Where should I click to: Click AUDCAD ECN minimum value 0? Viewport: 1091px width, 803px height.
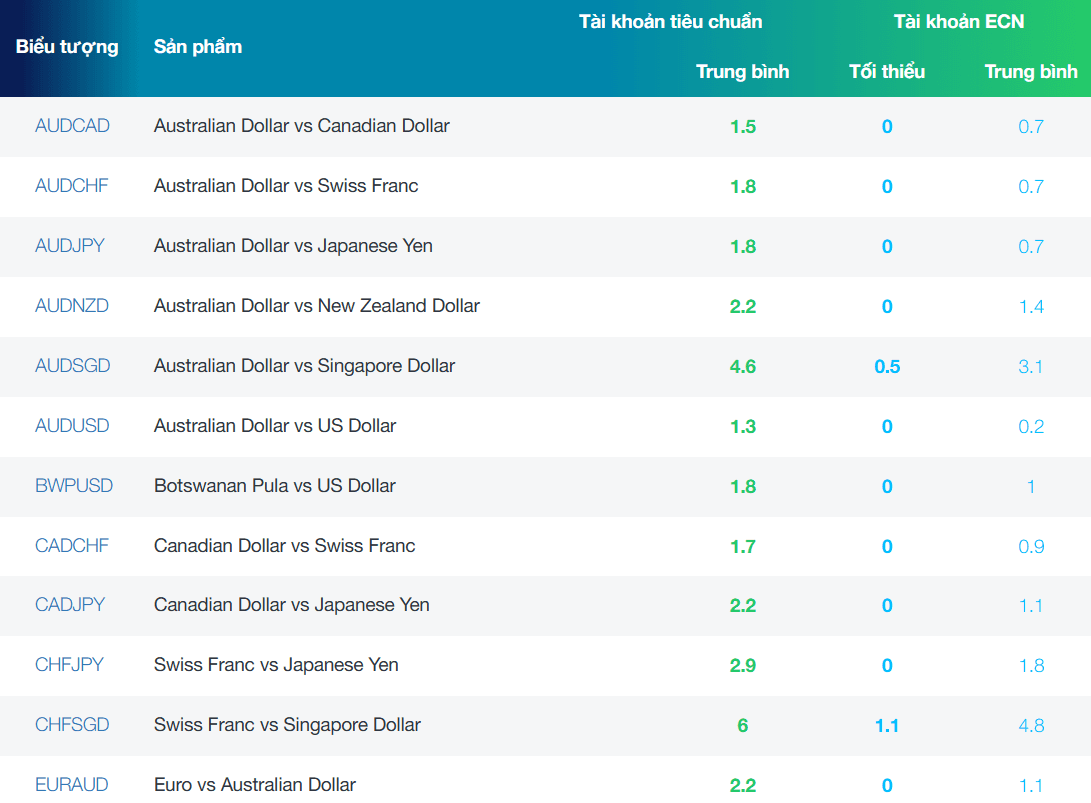tap(887, 127)
